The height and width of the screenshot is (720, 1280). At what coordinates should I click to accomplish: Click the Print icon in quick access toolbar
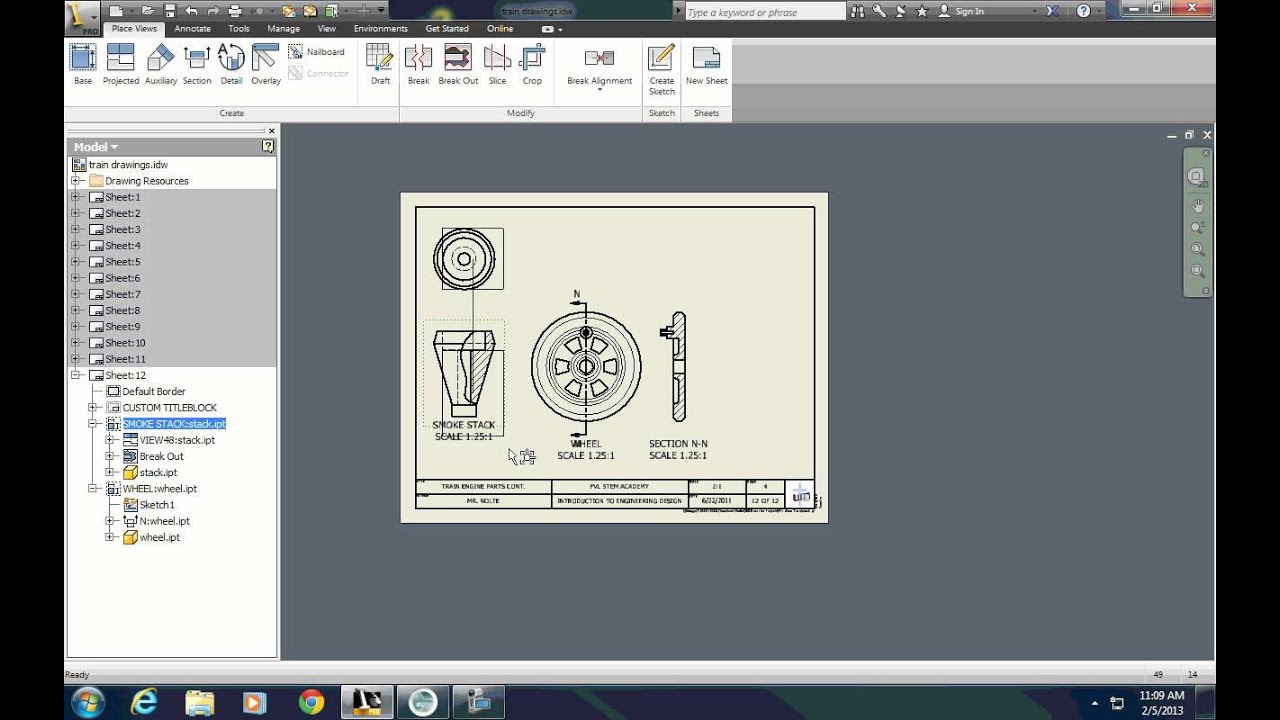coord(235,11)
